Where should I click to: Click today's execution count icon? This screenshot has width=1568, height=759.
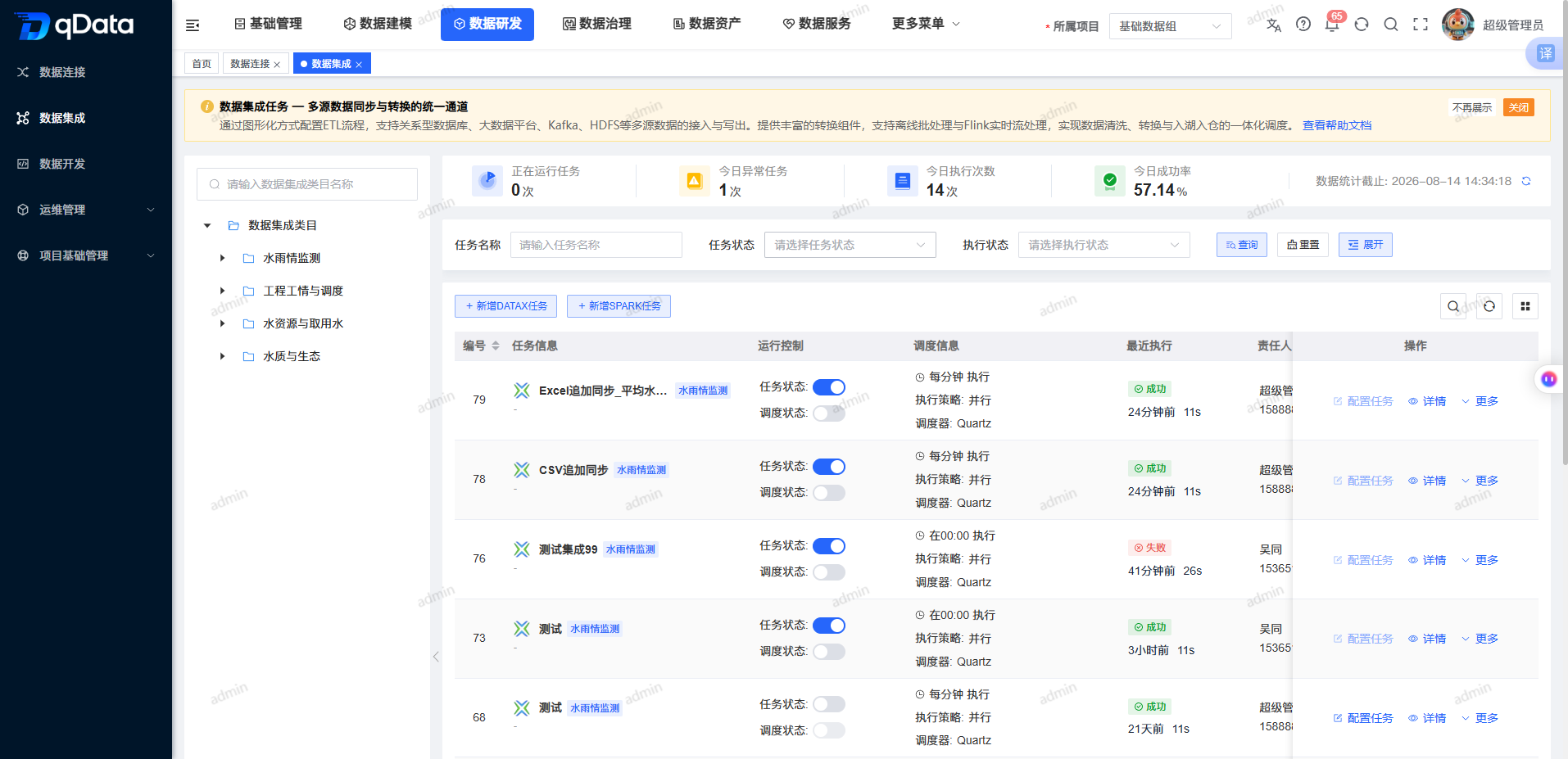click(903, 181)
